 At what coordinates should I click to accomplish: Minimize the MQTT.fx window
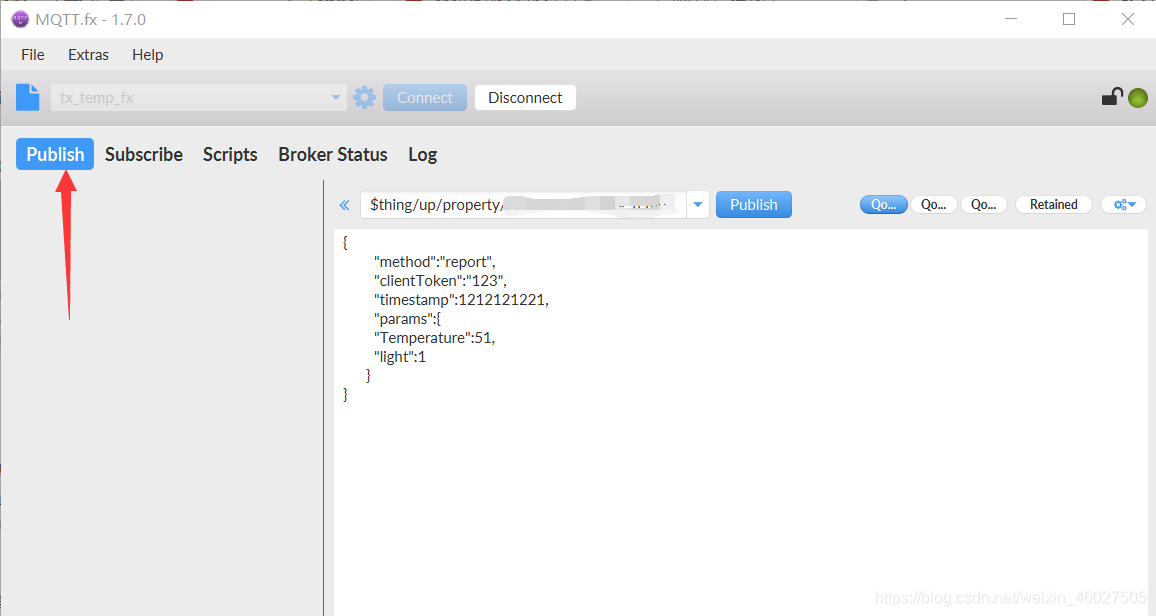click(1011, 19)
